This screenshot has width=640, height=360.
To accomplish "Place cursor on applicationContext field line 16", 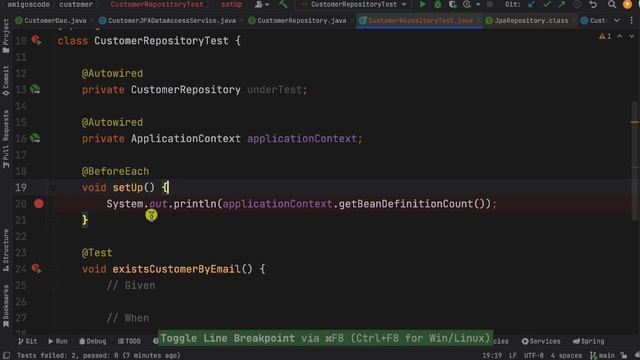I will coord(302,138).
